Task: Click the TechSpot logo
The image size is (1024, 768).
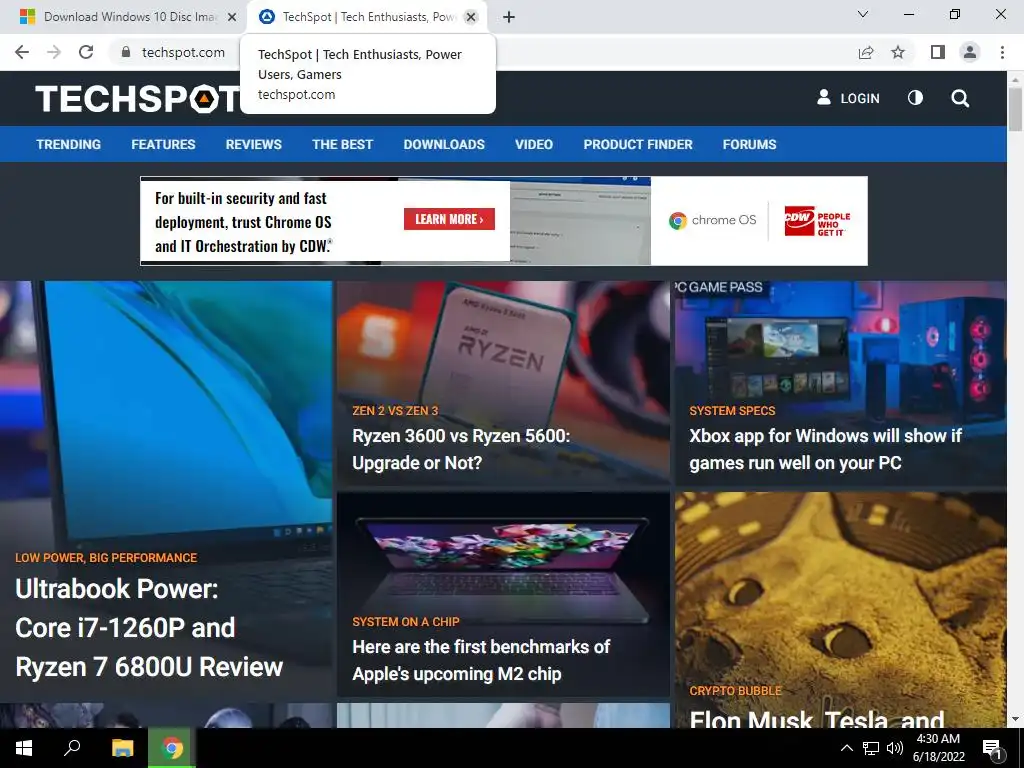Action: point(138,99)
